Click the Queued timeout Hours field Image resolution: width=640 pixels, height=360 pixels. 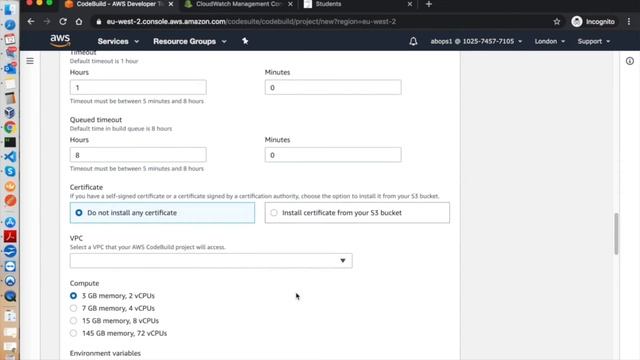(138, 155)
